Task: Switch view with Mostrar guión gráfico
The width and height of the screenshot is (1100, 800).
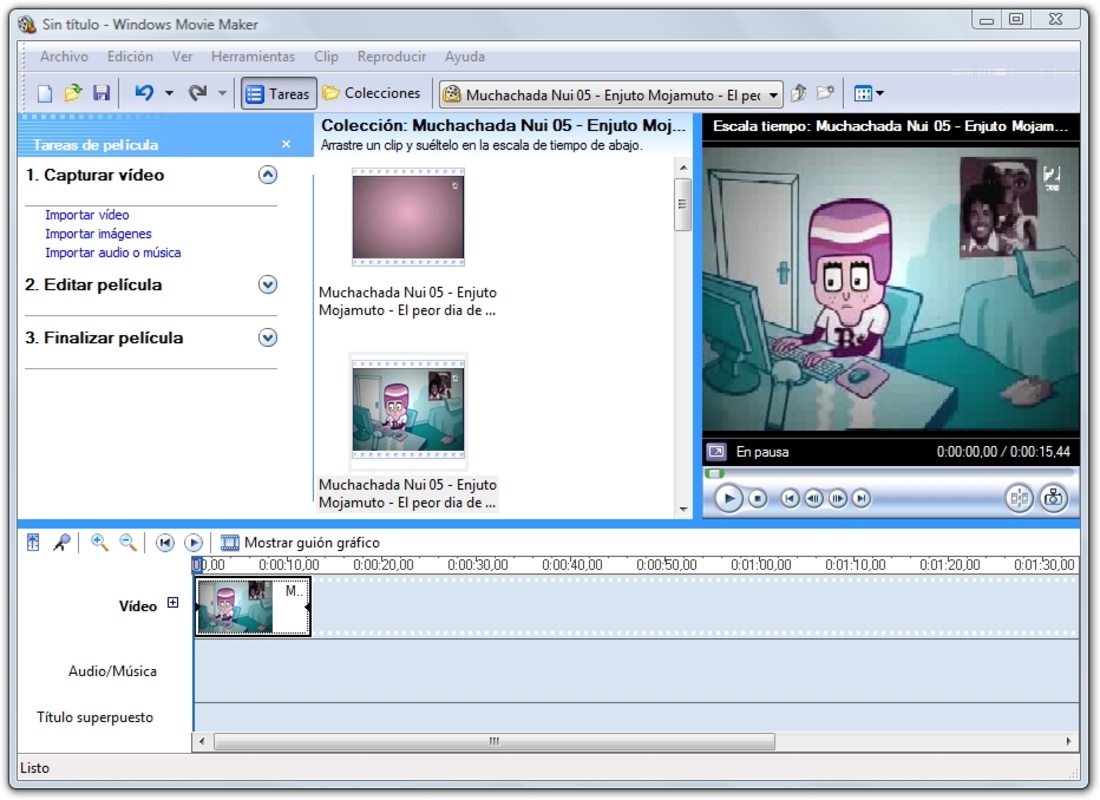Action: [300, 543]
